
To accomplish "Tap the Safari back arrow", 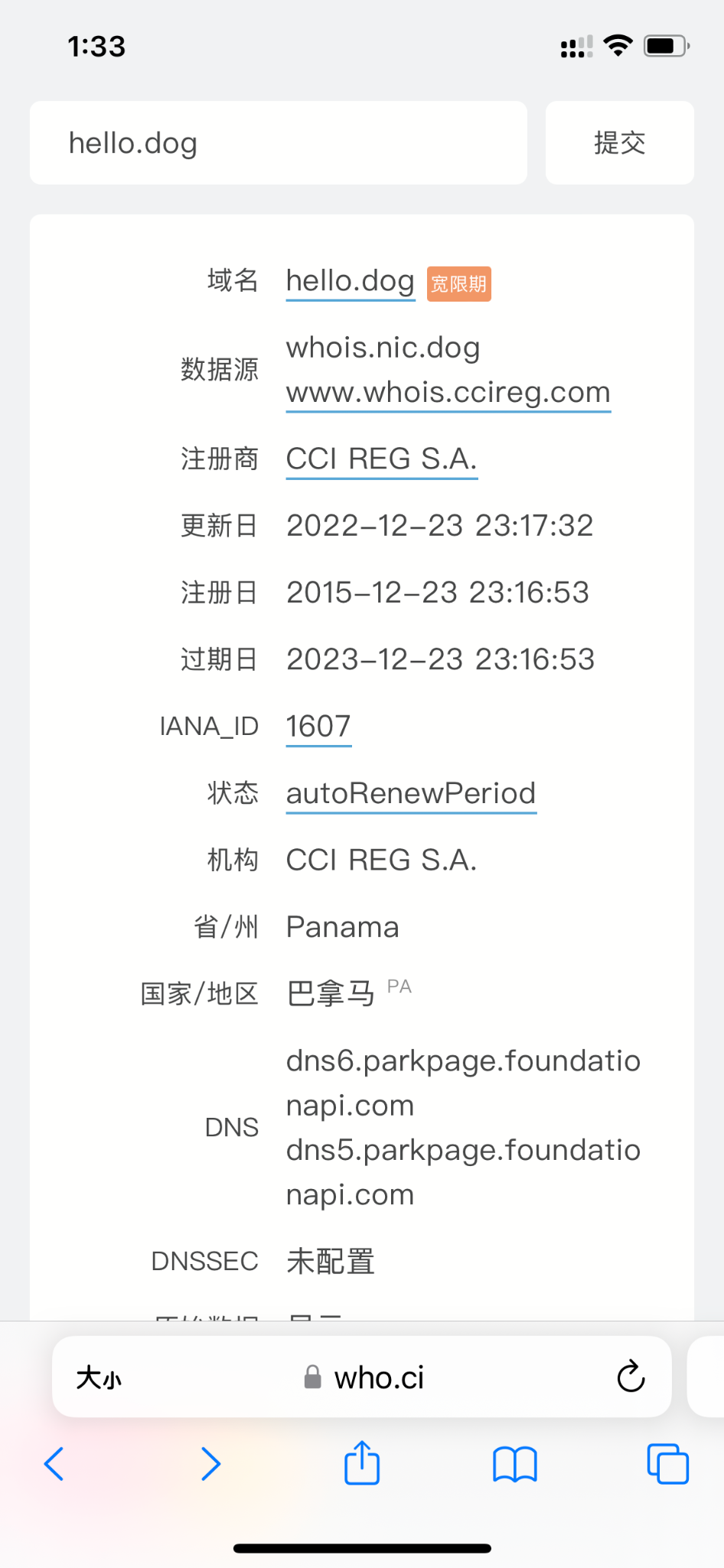I will point(54,1464).
